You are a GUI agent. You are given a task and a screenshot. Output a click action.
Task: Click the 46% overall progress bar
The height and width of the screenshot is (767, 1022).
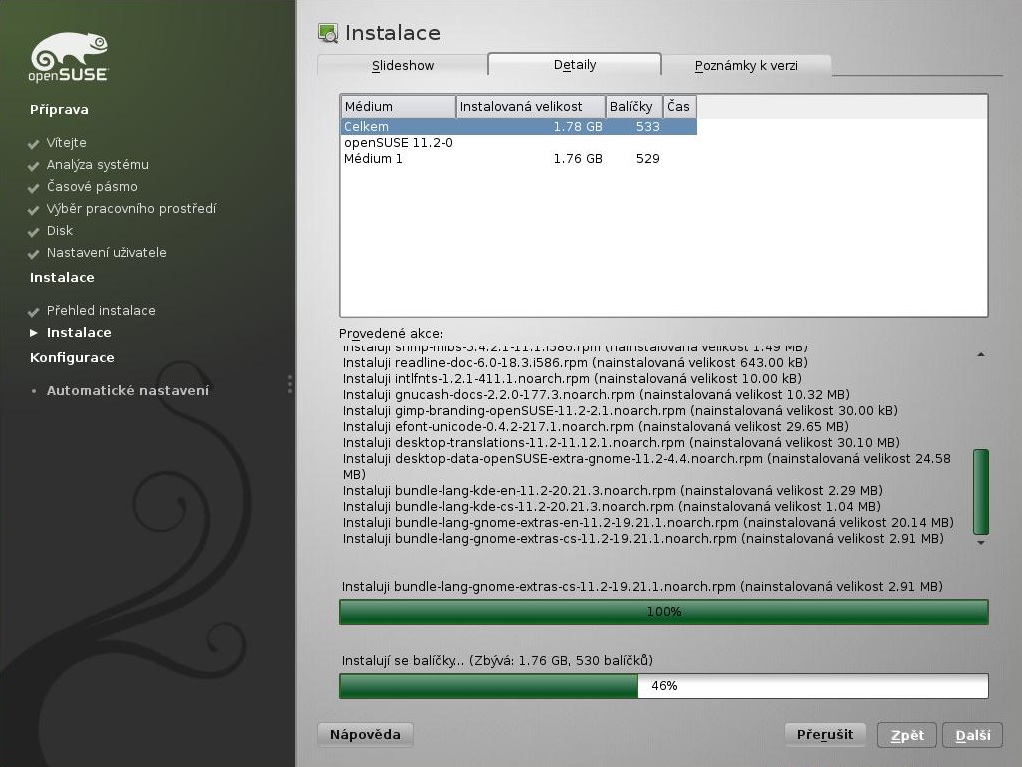pos(664,686)
